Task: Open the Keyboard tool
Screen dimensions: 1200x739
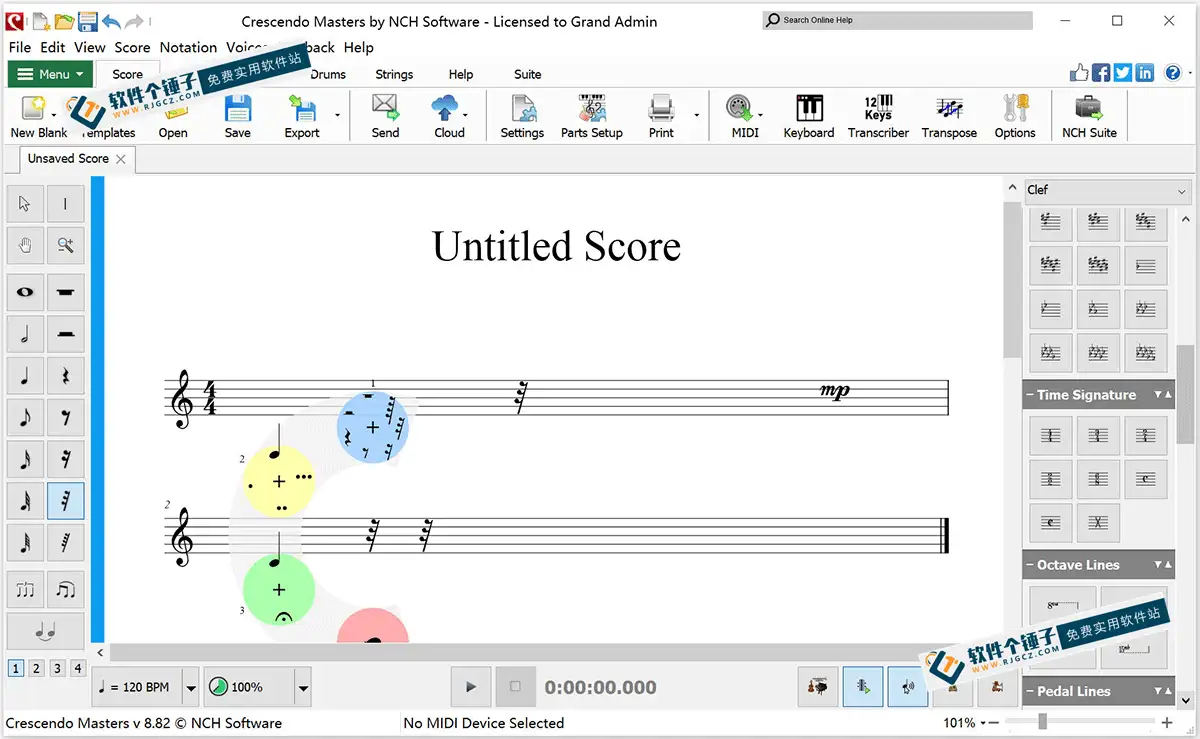Action: pyautogui.click(x=808, y=115)
